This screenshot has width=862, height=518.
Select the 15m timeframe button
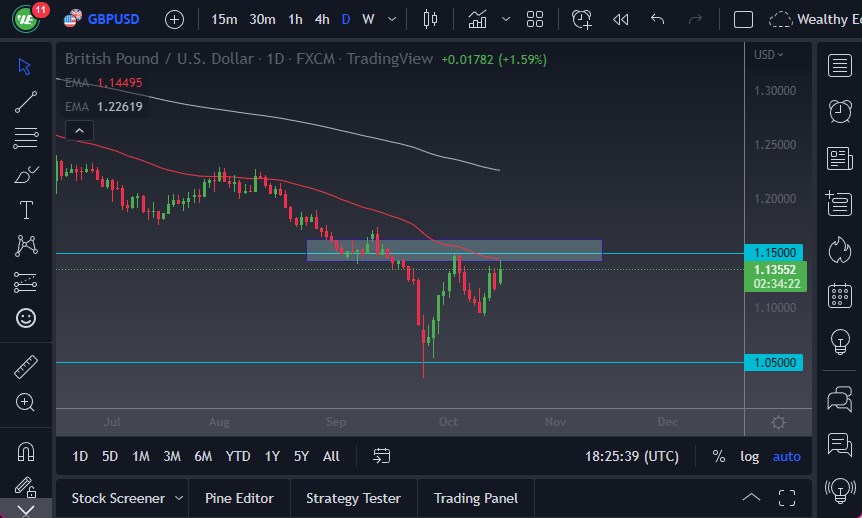tap(225, 19)
